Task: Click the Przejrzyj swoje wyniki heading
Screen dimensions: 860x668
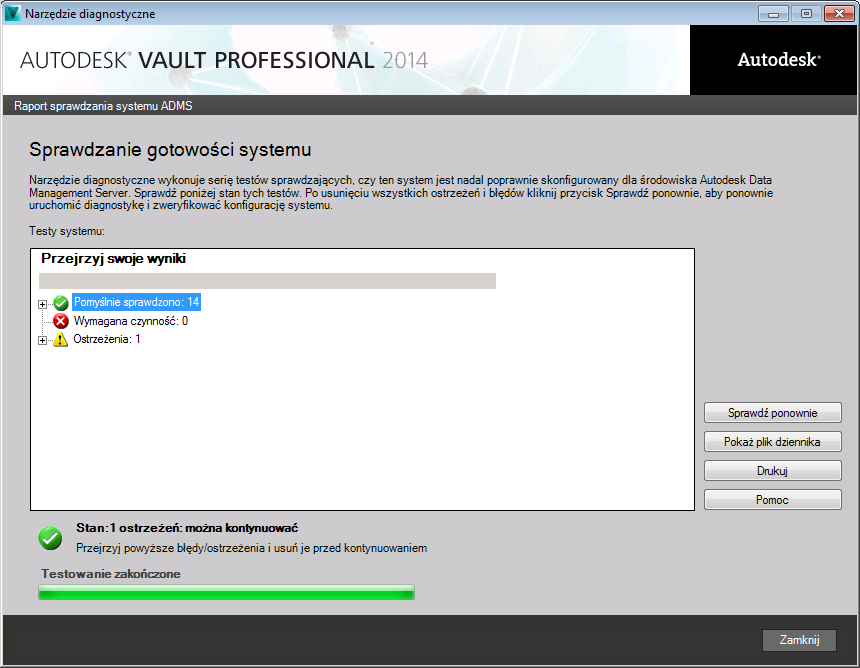Action: pyautogui.click(x=114, y=258)
